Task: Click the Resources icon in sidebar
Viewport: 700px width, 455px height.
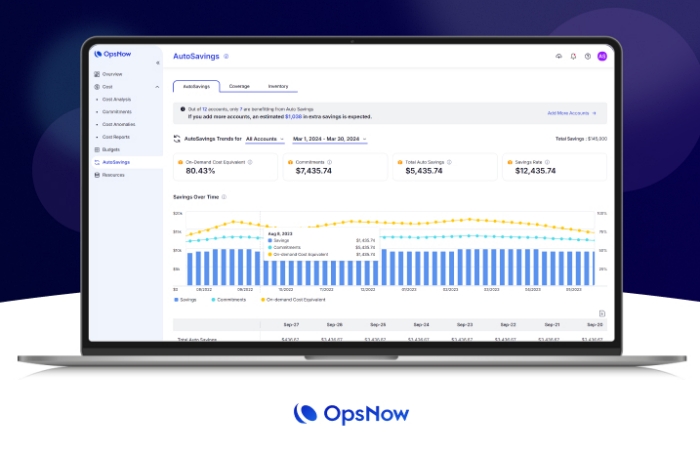Action: [x=97, y=175]
